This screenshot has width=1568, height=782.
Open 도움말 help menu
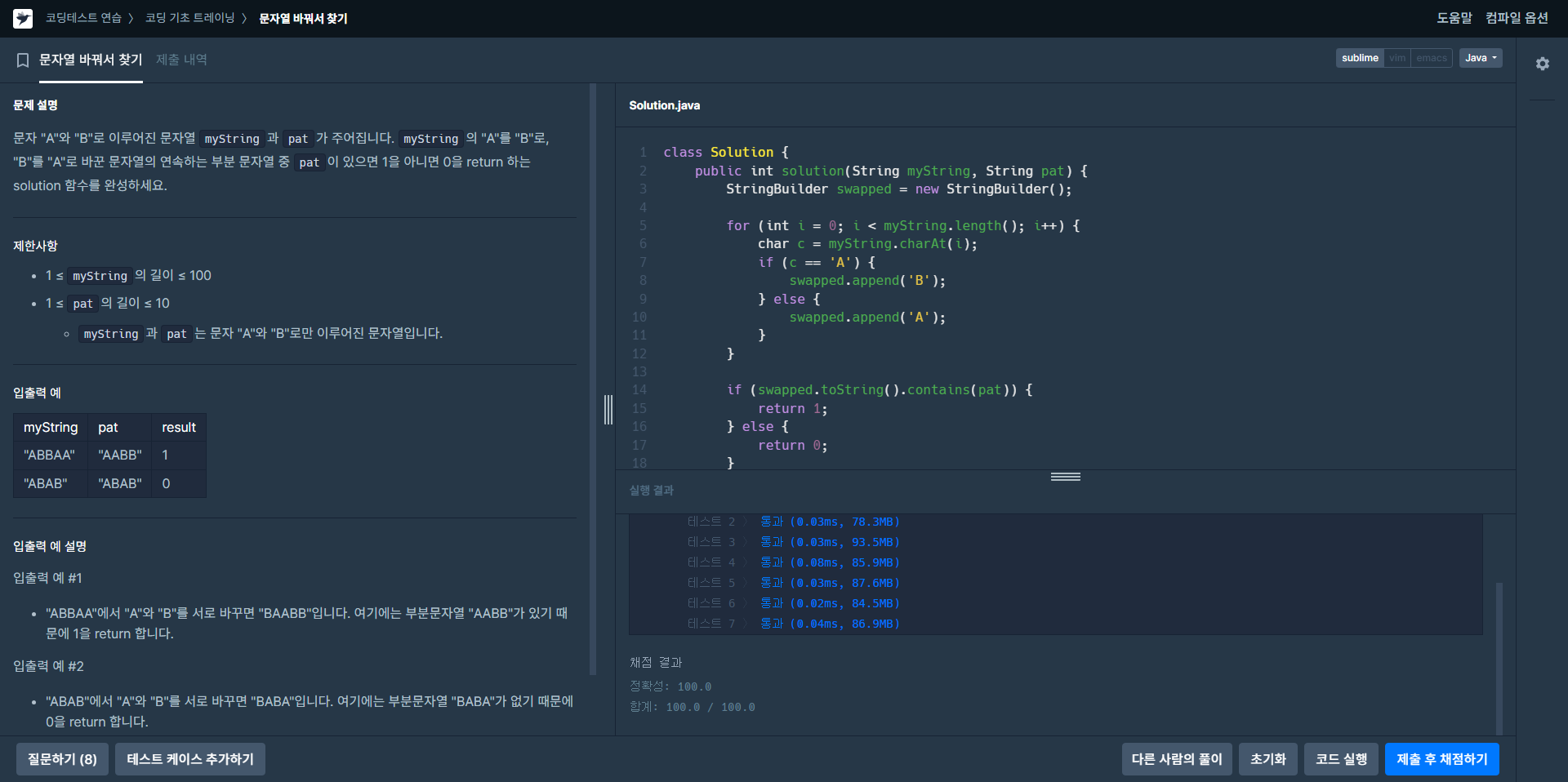[1454, 18]
